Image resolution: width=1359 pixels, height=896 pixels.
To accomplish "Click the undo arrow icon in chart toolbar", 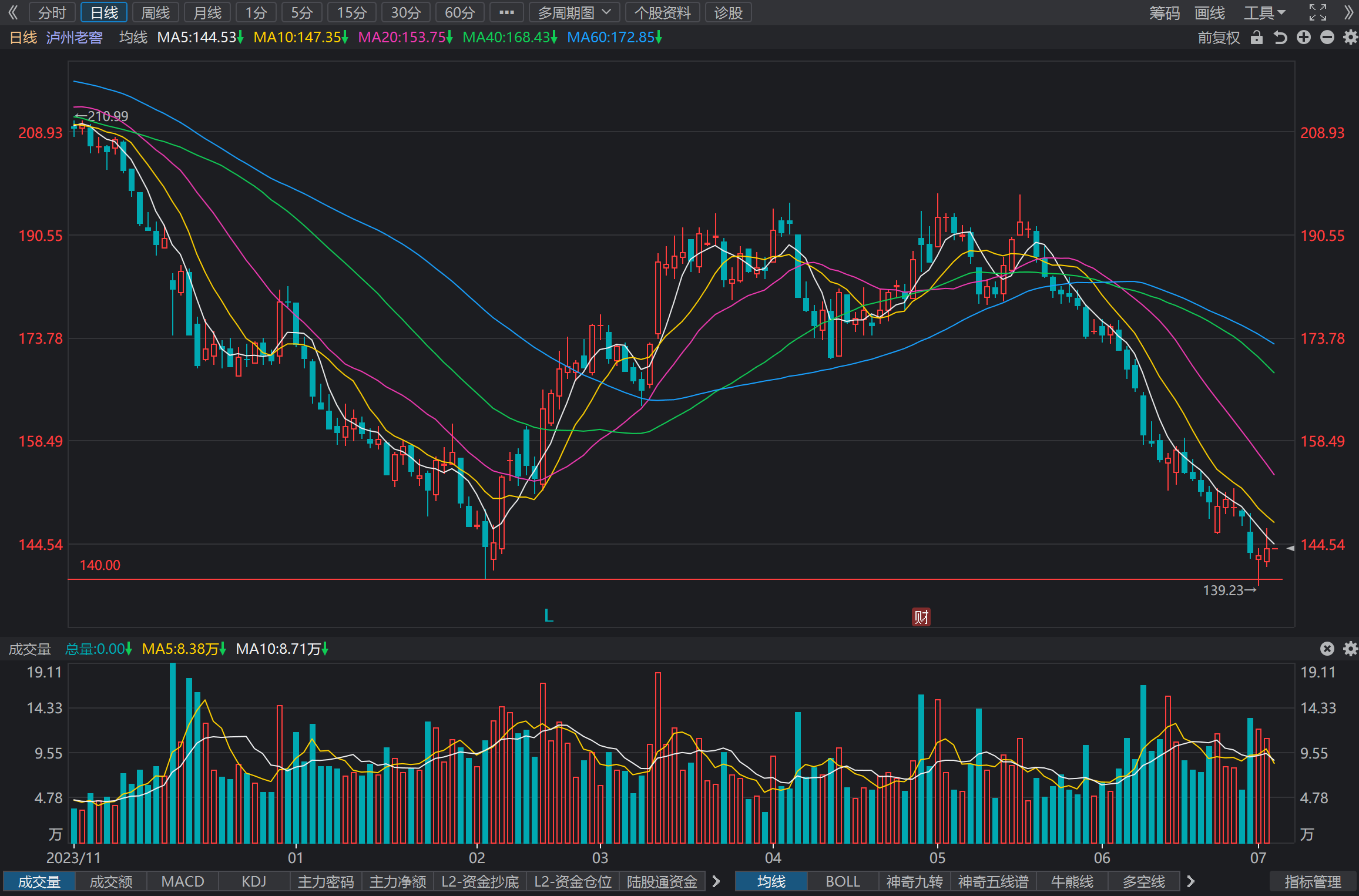I will point(1280,38).
